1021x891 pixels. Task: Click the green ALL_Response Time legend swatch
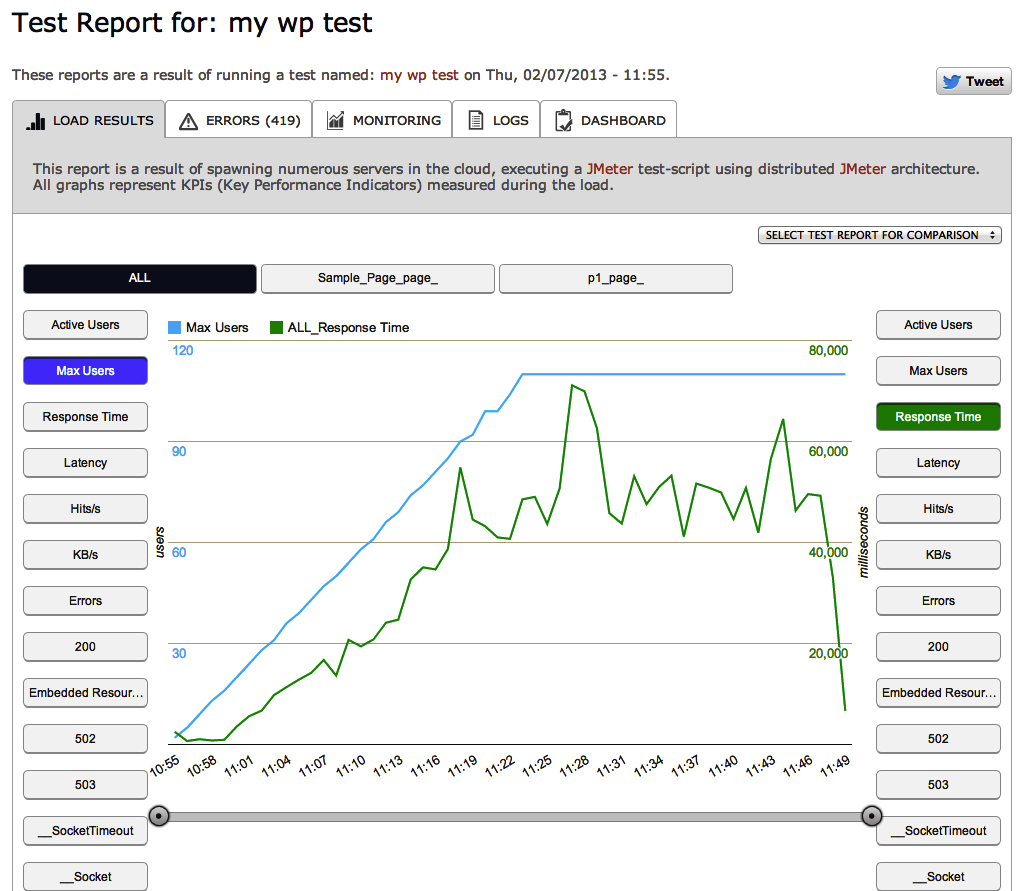(x=276, y=328)
